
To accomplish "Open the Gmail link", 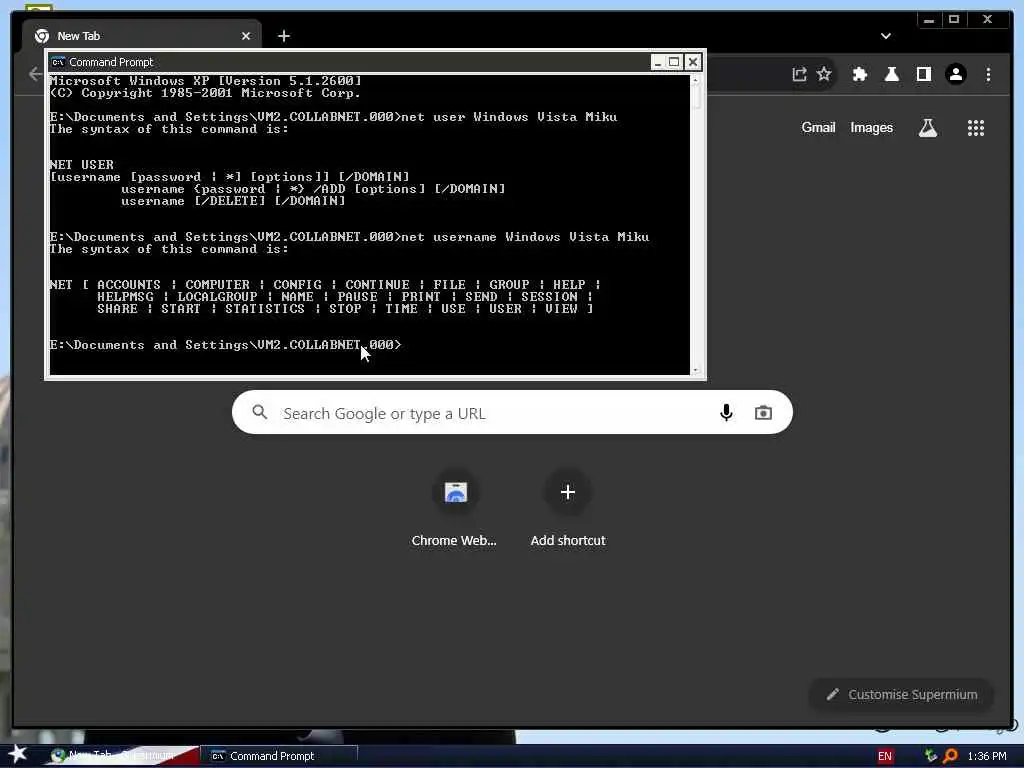I will [x=818, y=127].
